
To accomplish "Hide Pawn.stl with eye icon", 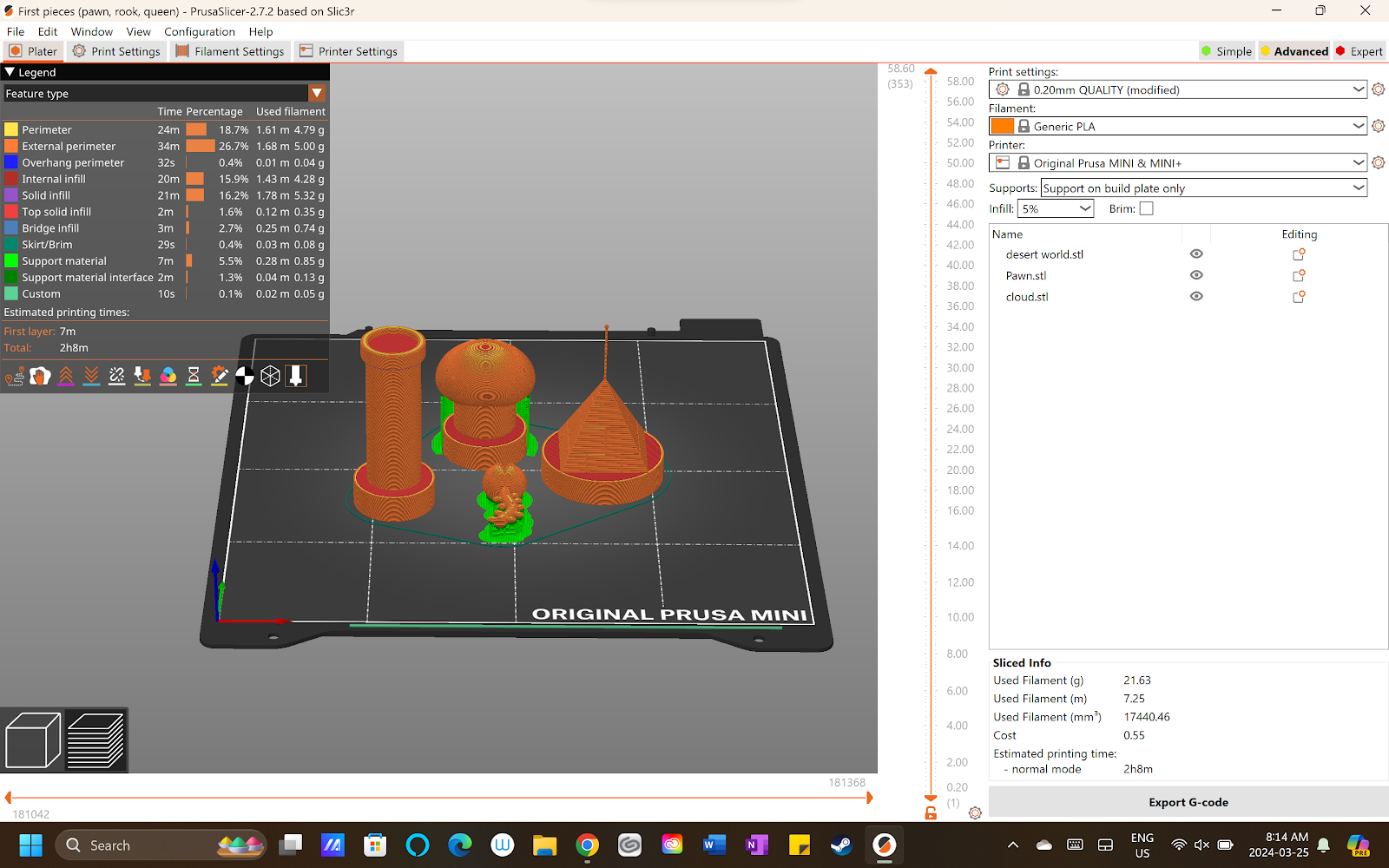I will tap(1196, 275).
